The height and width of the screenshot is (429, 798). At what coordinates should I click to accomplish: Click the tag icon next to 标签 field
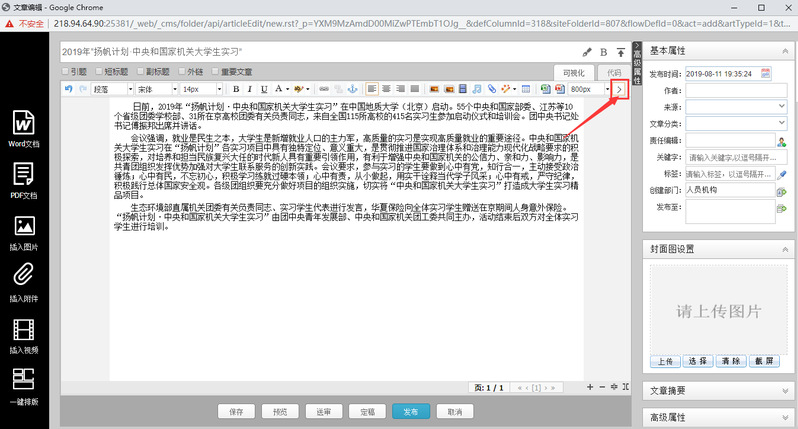click(x=782, y=174)
